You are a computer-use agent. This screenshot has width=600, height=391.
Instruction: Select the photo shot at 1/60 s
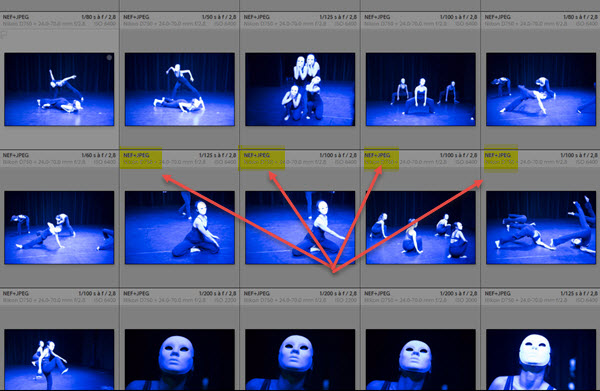point(59,227)
